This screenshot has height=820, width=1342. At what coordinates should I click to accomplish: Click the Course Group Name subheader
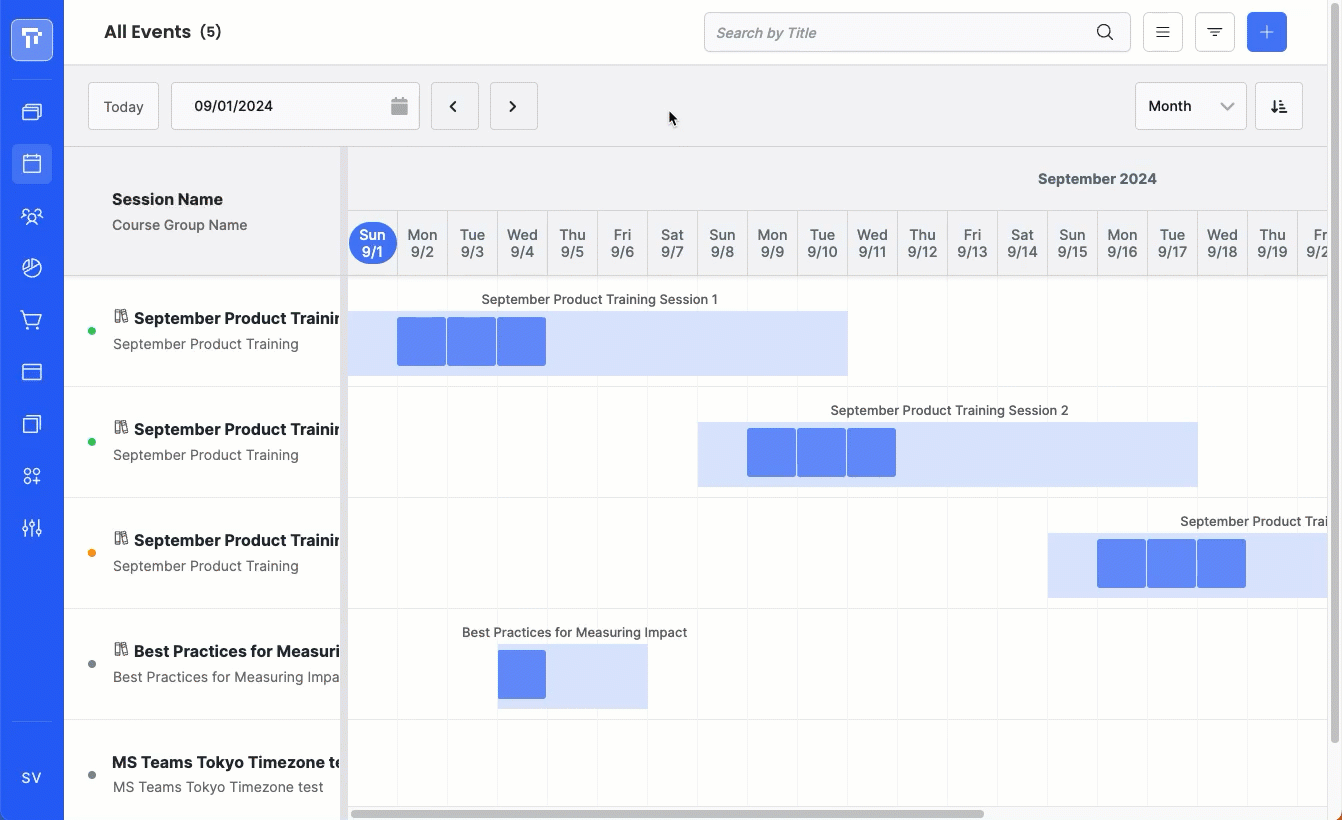[180, 225]
